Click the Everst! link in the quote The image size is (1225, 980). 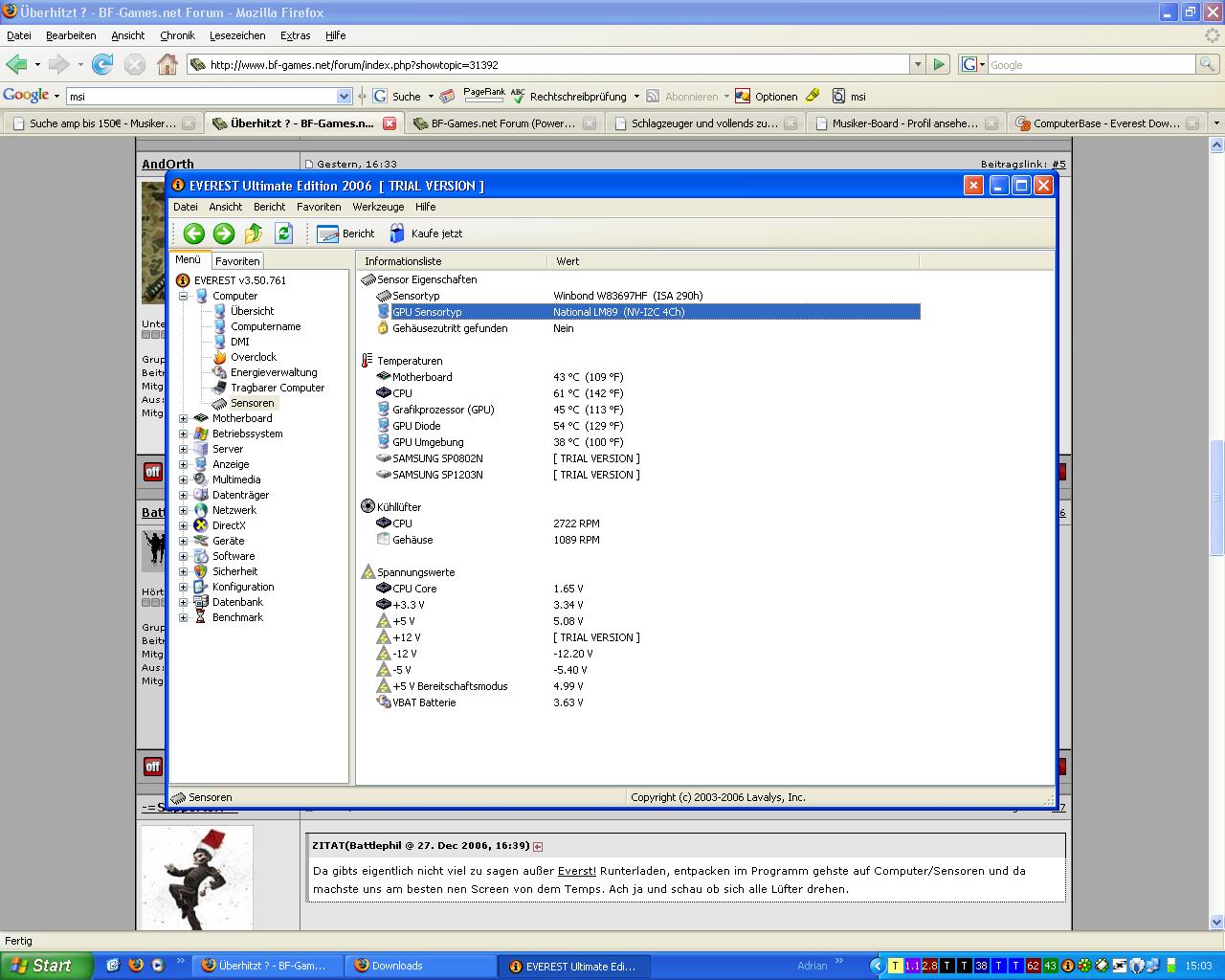click(x=576, y=871)
